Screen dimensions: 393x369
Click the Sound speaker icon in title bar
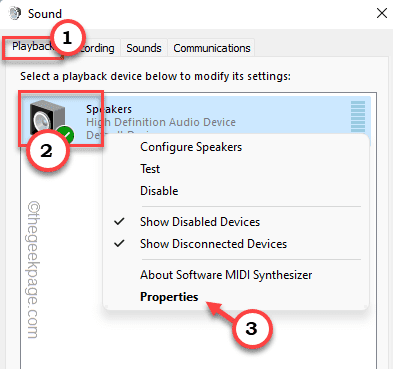(15, 13)
